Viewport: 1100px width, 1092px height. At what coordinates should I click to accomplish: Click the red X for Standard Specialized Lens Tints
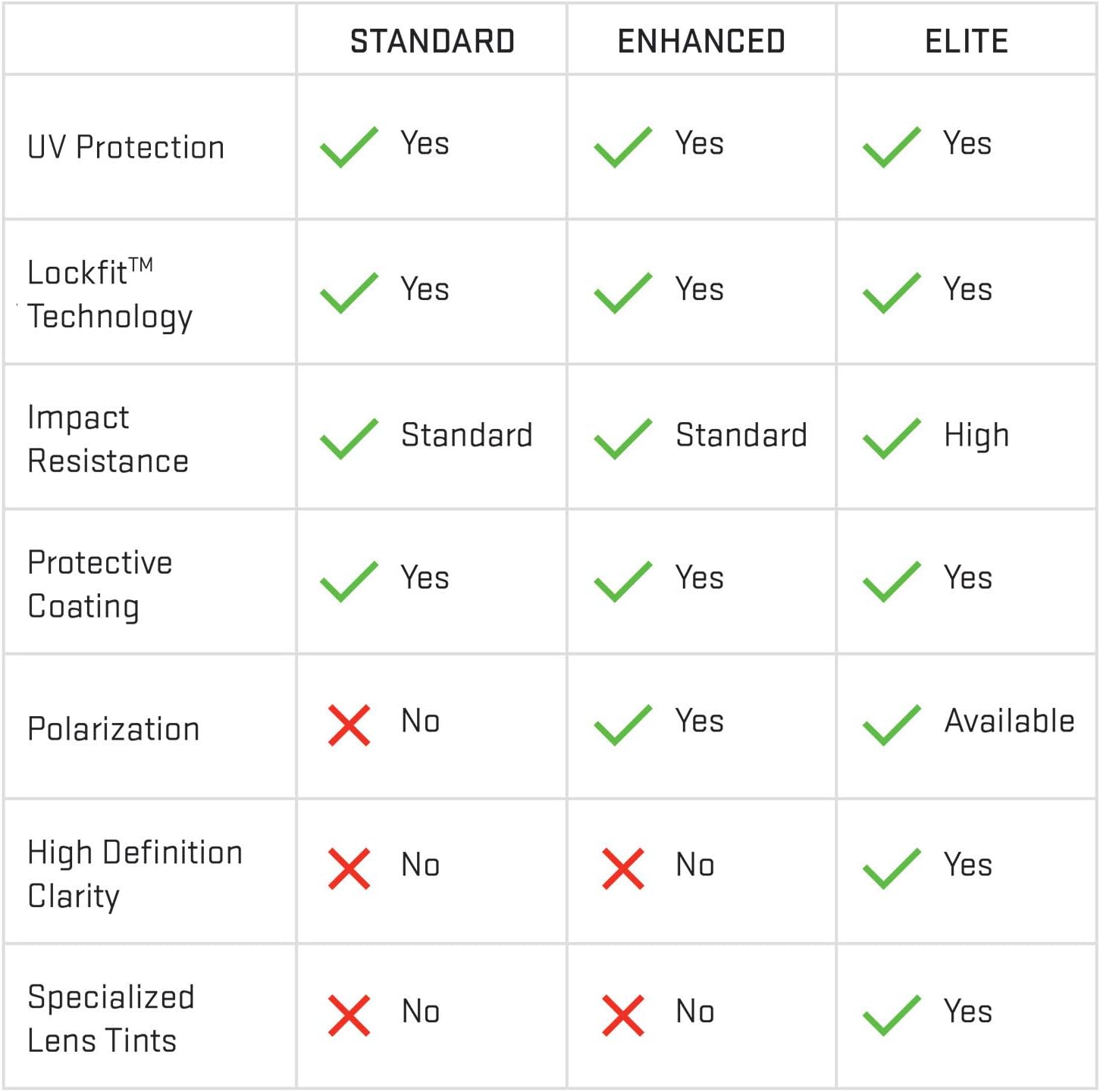(349, 1015)
